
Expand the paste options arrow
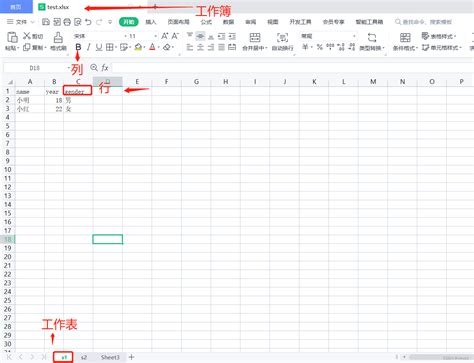(x=18, y=48)
